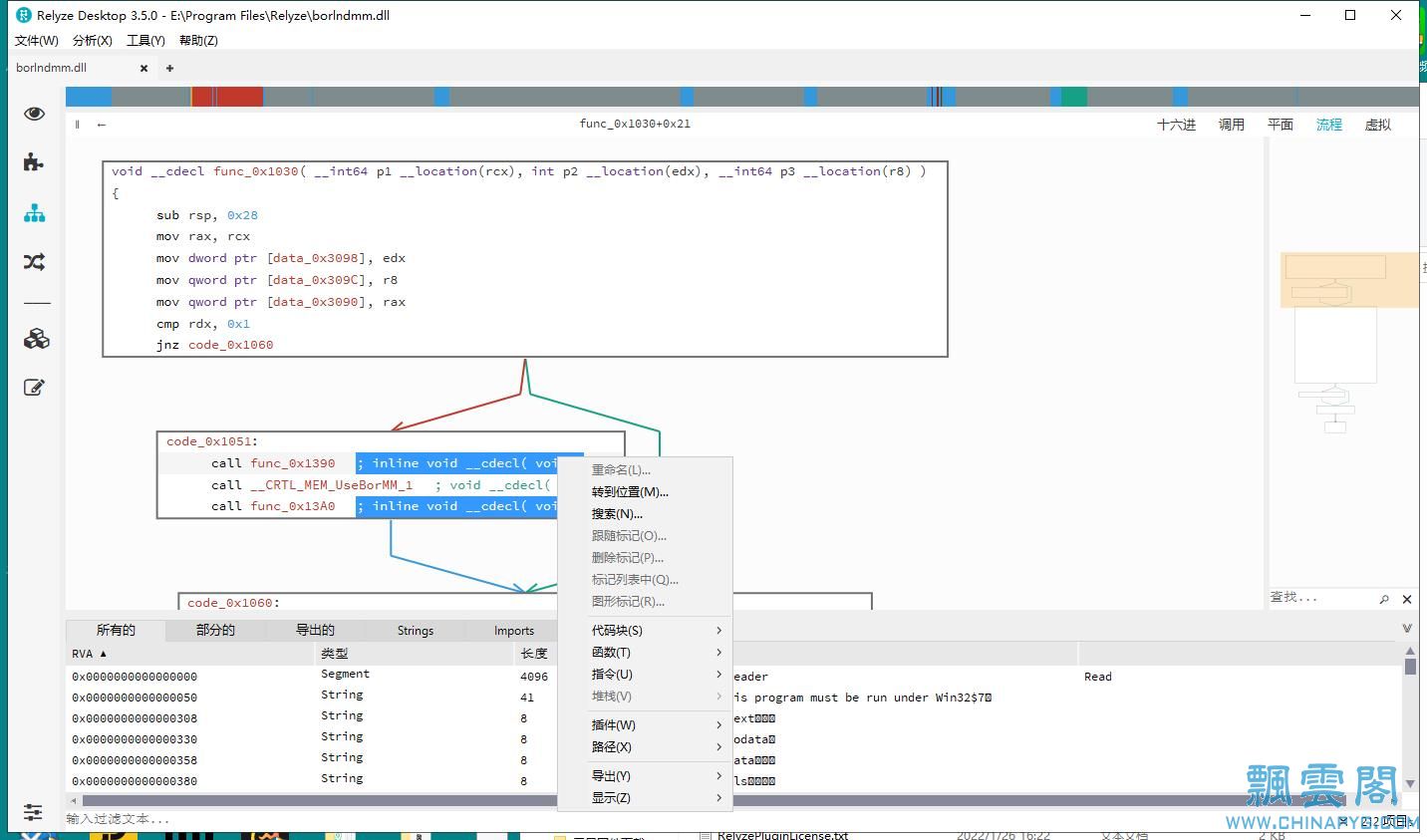Select the Strings tab
Screen dimensions: 1427x840
pos(416,631)
